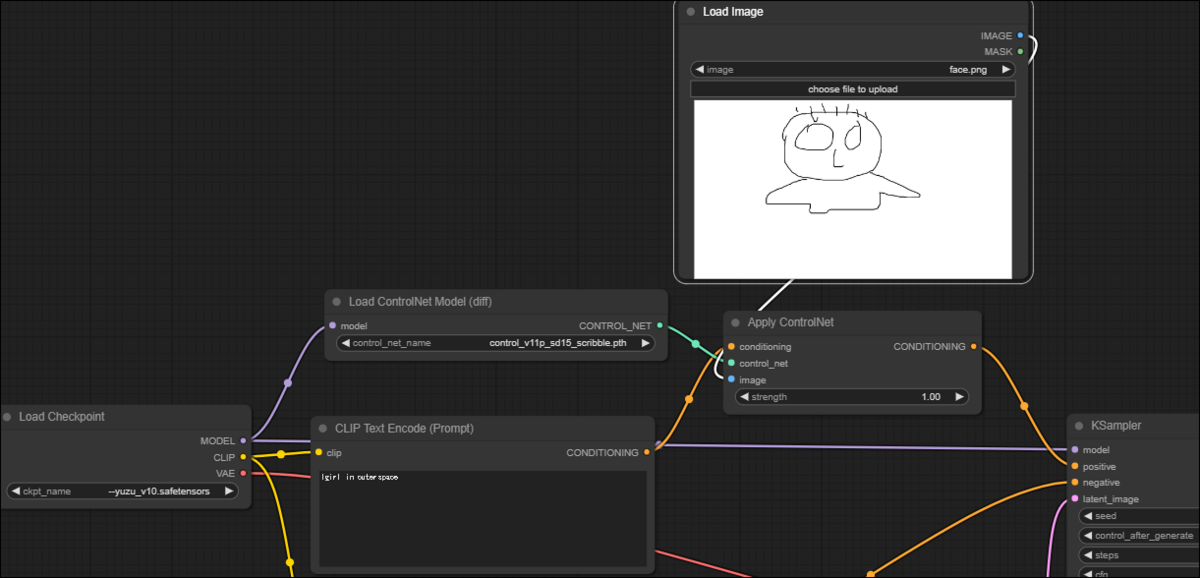Click the control_net input port on Apply ControlNet
This screenshot has height=578, width=1200.
tap(731, 364)
